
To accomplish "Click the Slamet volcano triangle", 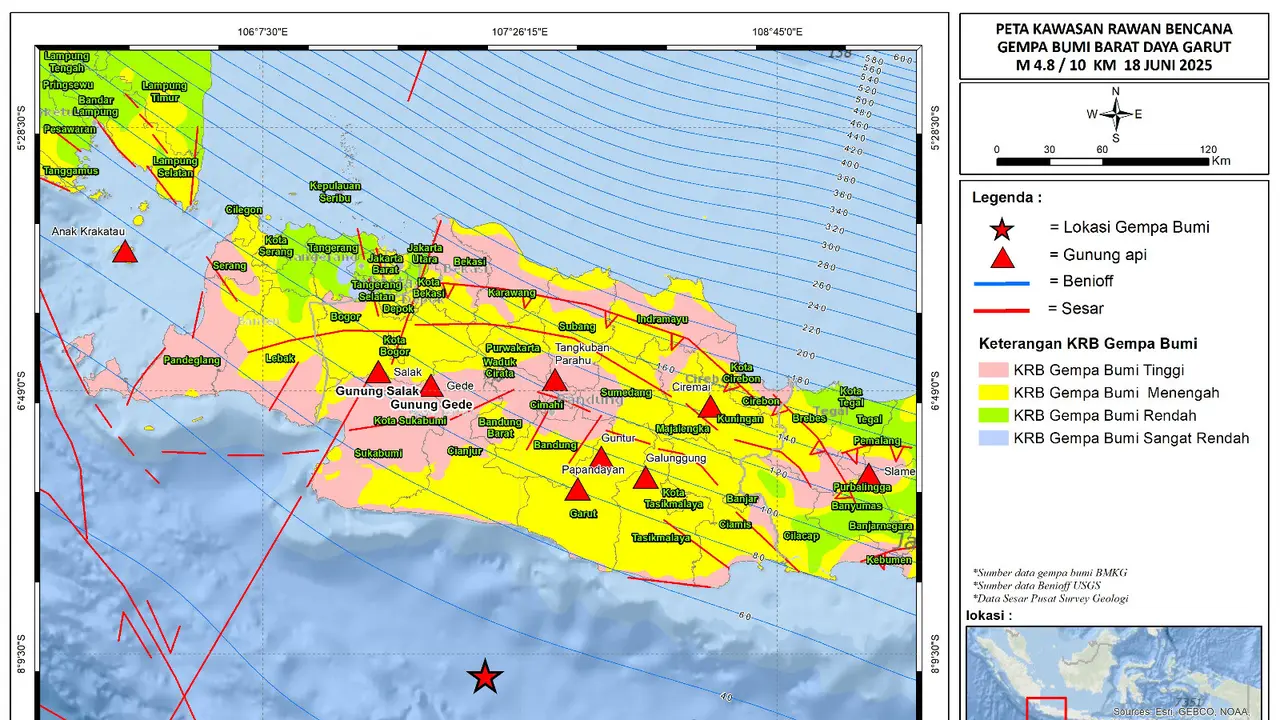I will point(869,475).
